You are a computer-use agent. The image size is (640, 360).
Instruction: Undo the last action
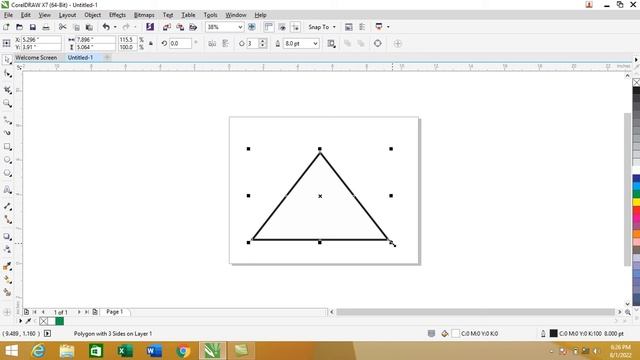tap(106, 27)
